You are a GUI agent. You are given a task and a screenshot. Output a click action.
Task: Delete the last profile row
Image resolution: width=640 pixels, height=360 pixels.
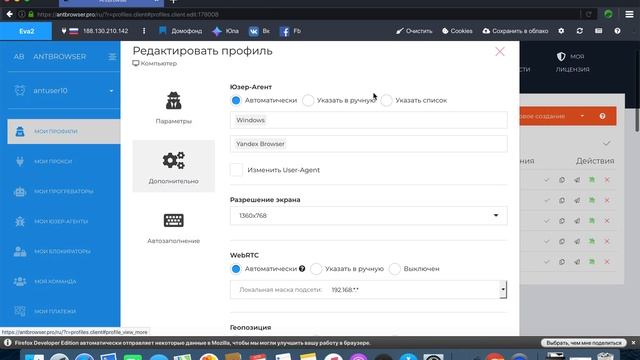click(x=607, y=262)
